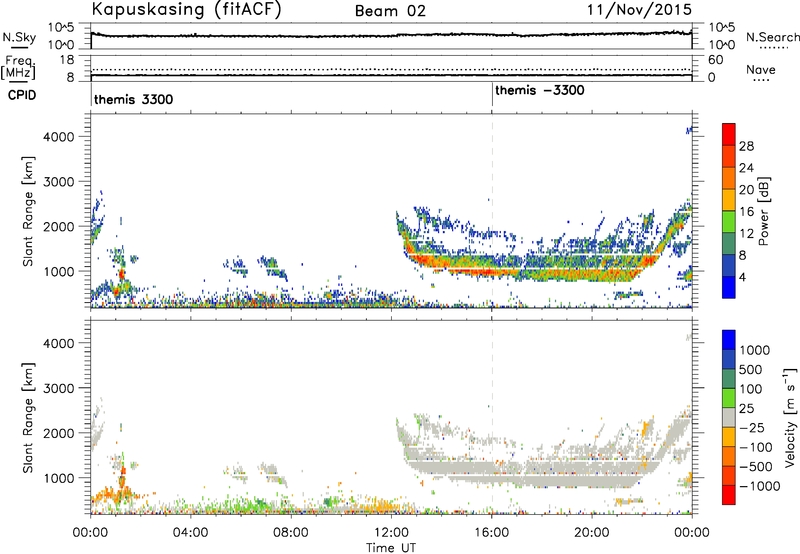Click the dotted frequency trace in the Freq panel

391,69
